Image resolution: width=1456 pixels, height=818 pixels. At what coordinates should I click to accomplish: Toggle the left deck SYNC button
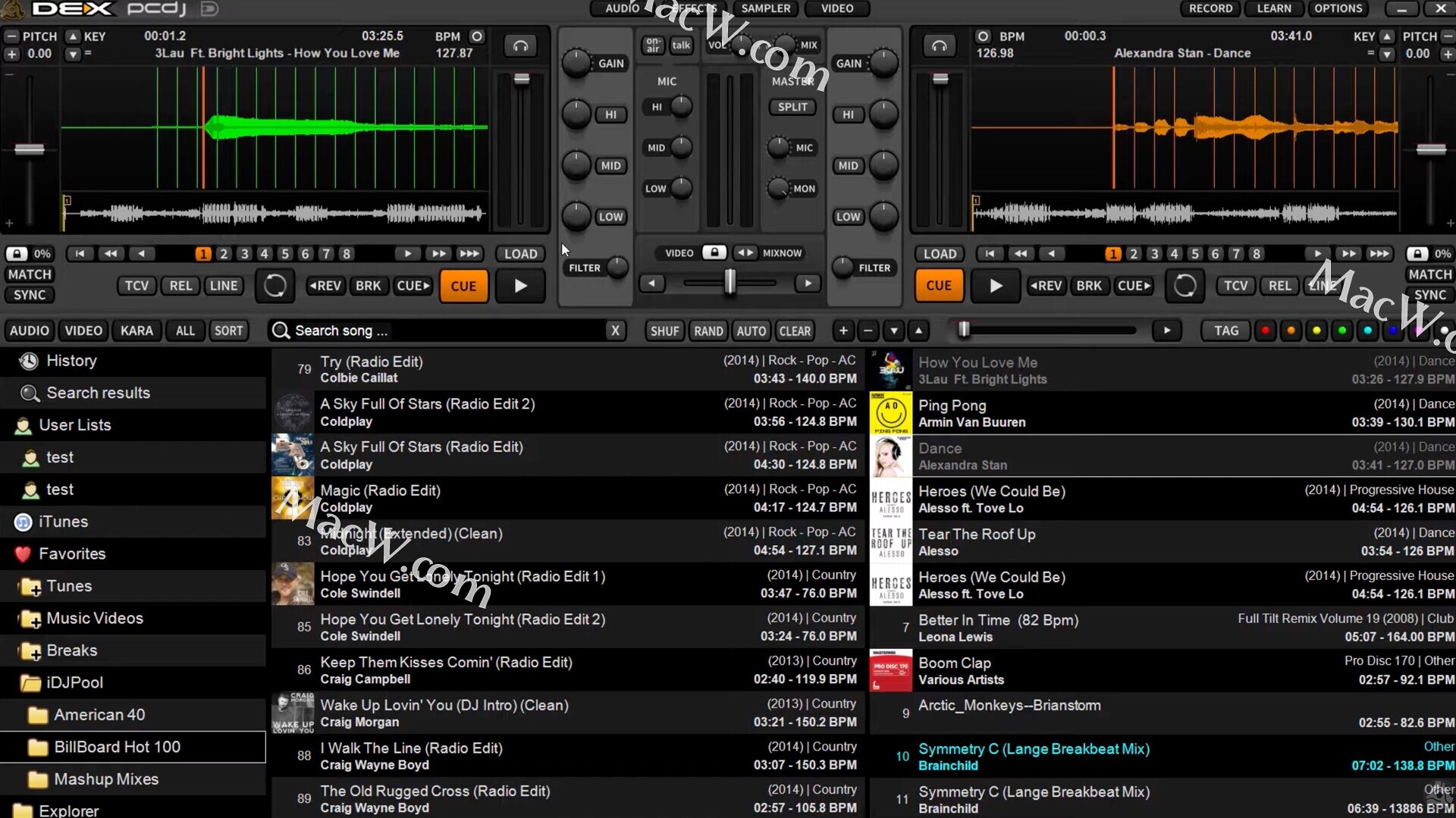[30, 295]
